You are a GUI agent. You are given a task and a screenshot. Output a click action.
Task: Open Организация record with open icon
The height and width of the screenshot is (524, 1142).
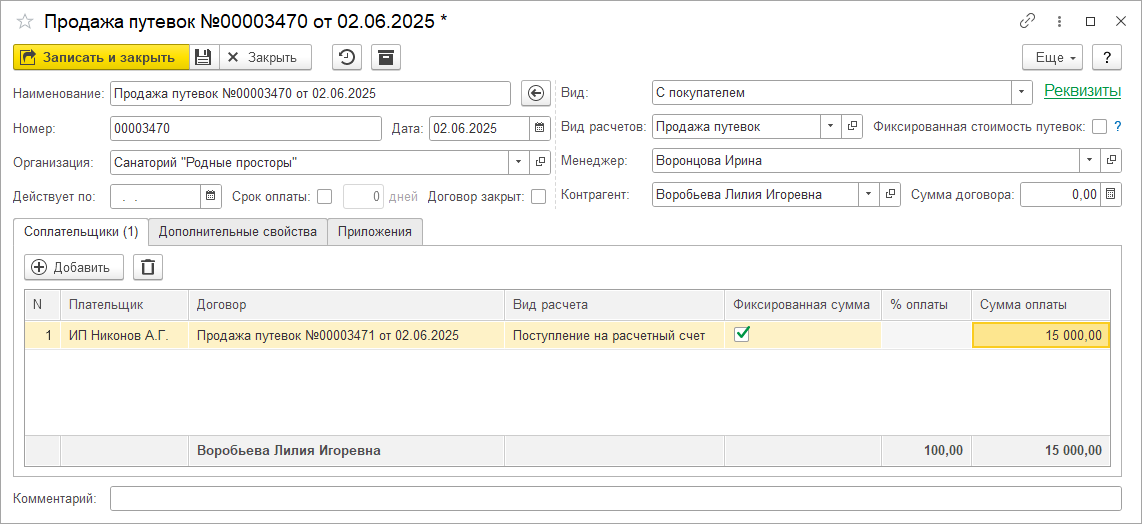pos(540,162)
